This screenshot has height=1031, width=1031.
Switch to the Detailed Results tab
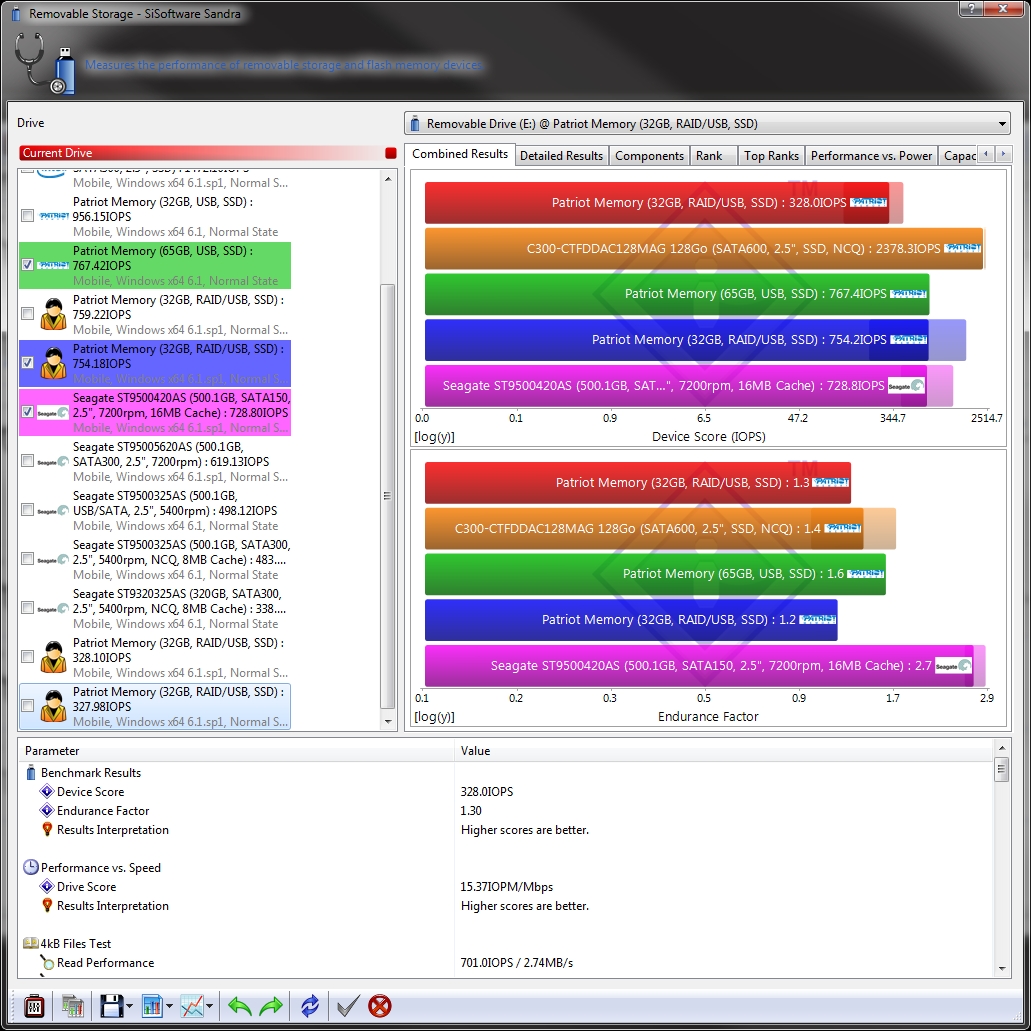pyautogui.click(x=562, y=156)
